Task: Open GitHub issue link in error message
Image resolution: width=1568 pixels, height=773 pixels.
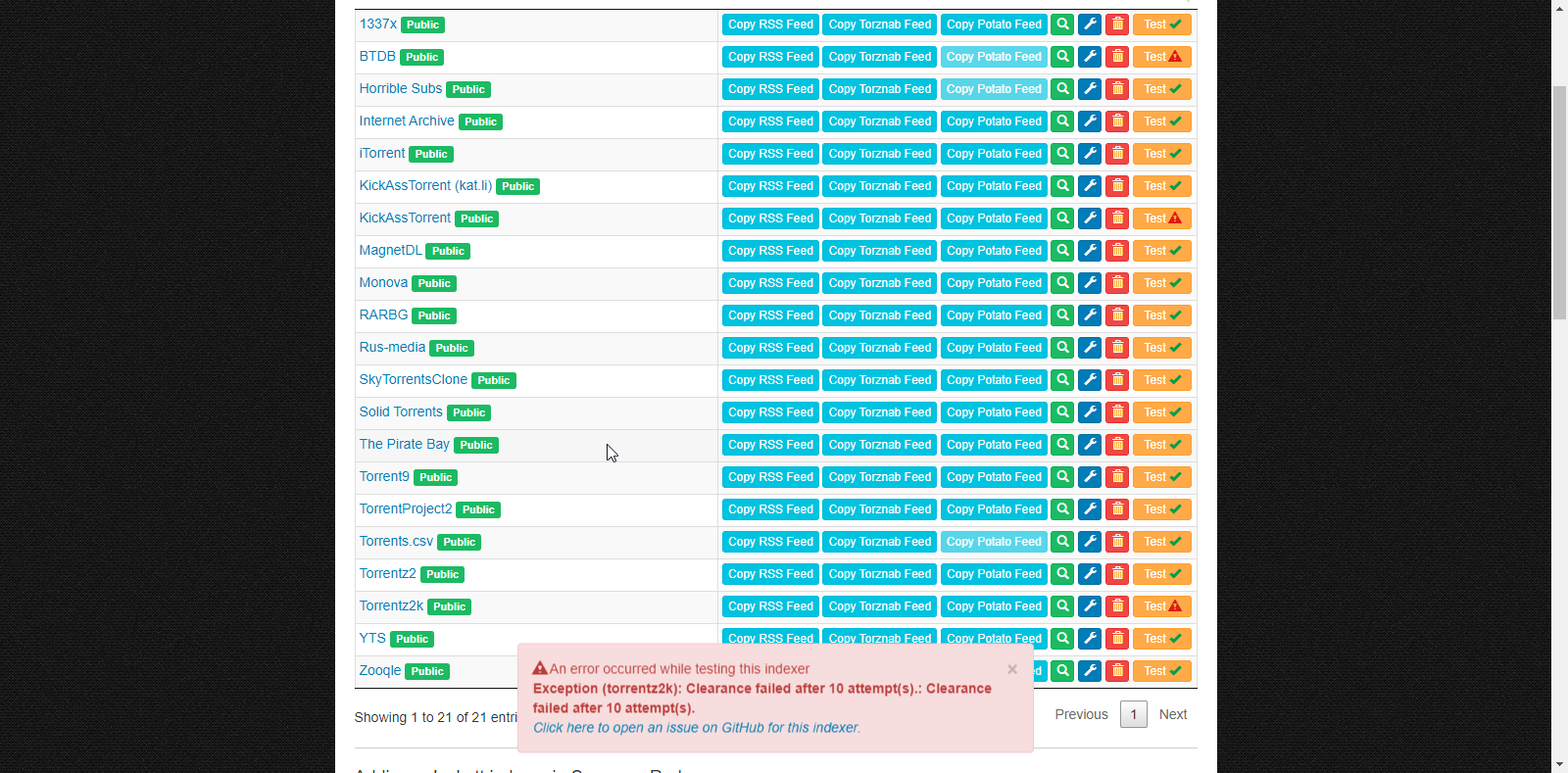Action: point(697,728)
